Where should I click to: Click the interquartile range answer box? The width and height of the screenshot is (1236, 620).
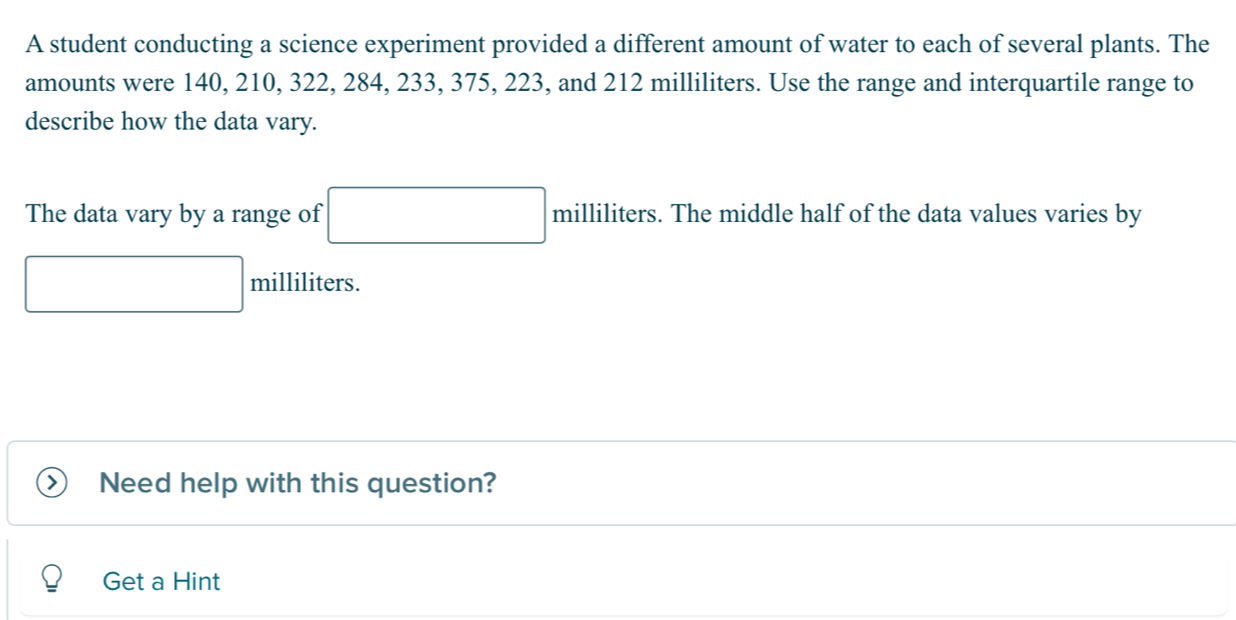pyautogui.click(x=134, y=284)
